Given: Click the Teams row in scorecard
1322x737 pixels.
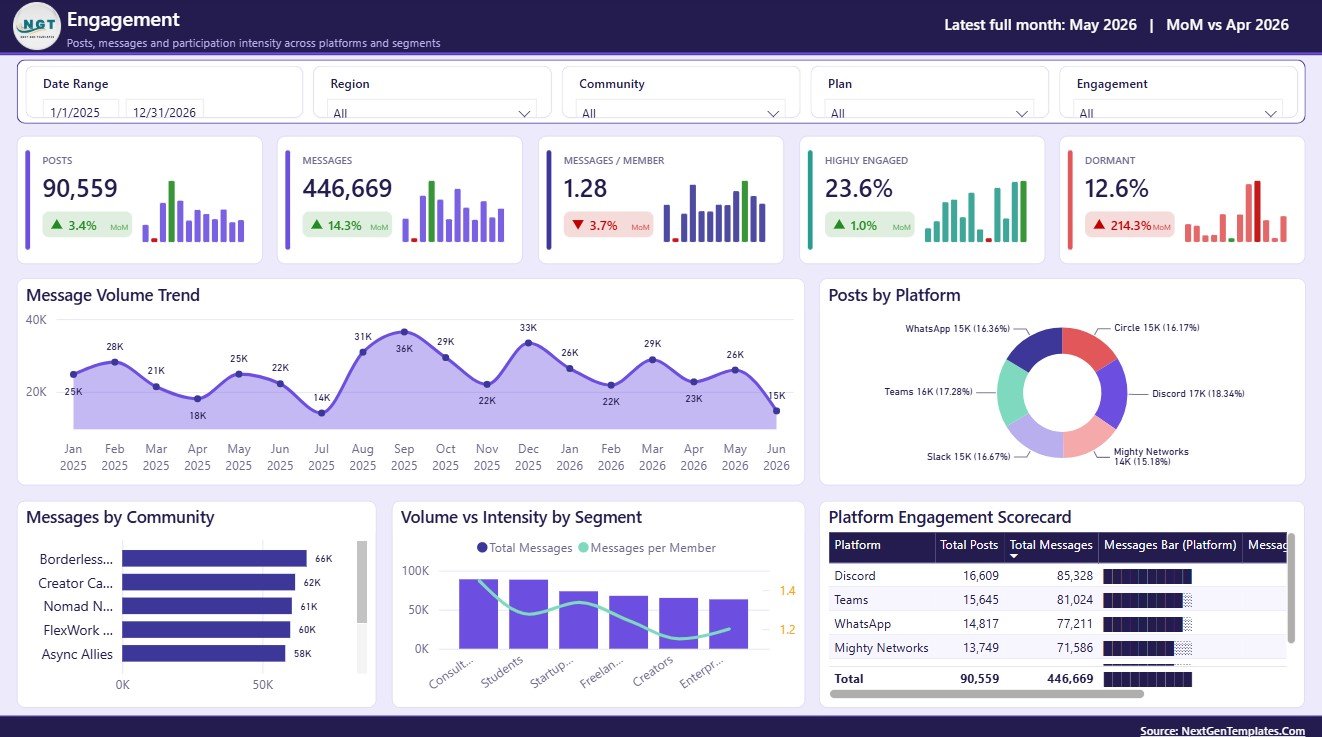Looking at the screenshot, I should click(1058, 600).
